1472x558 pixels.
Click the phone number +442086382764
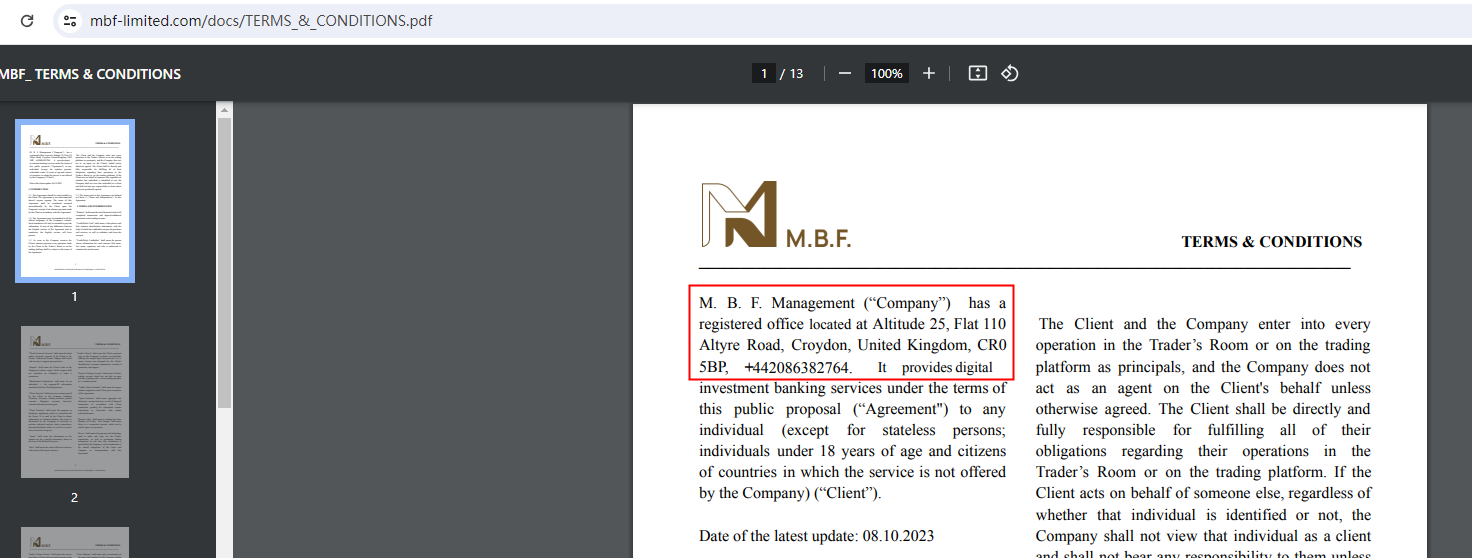(x=796, y=368)
